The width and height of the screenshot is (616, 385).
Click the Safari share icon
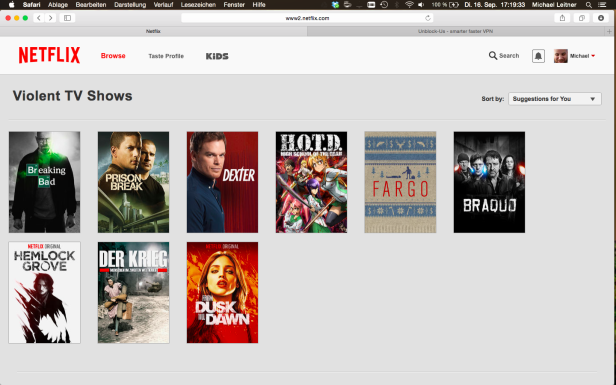(x=562, y=18)
